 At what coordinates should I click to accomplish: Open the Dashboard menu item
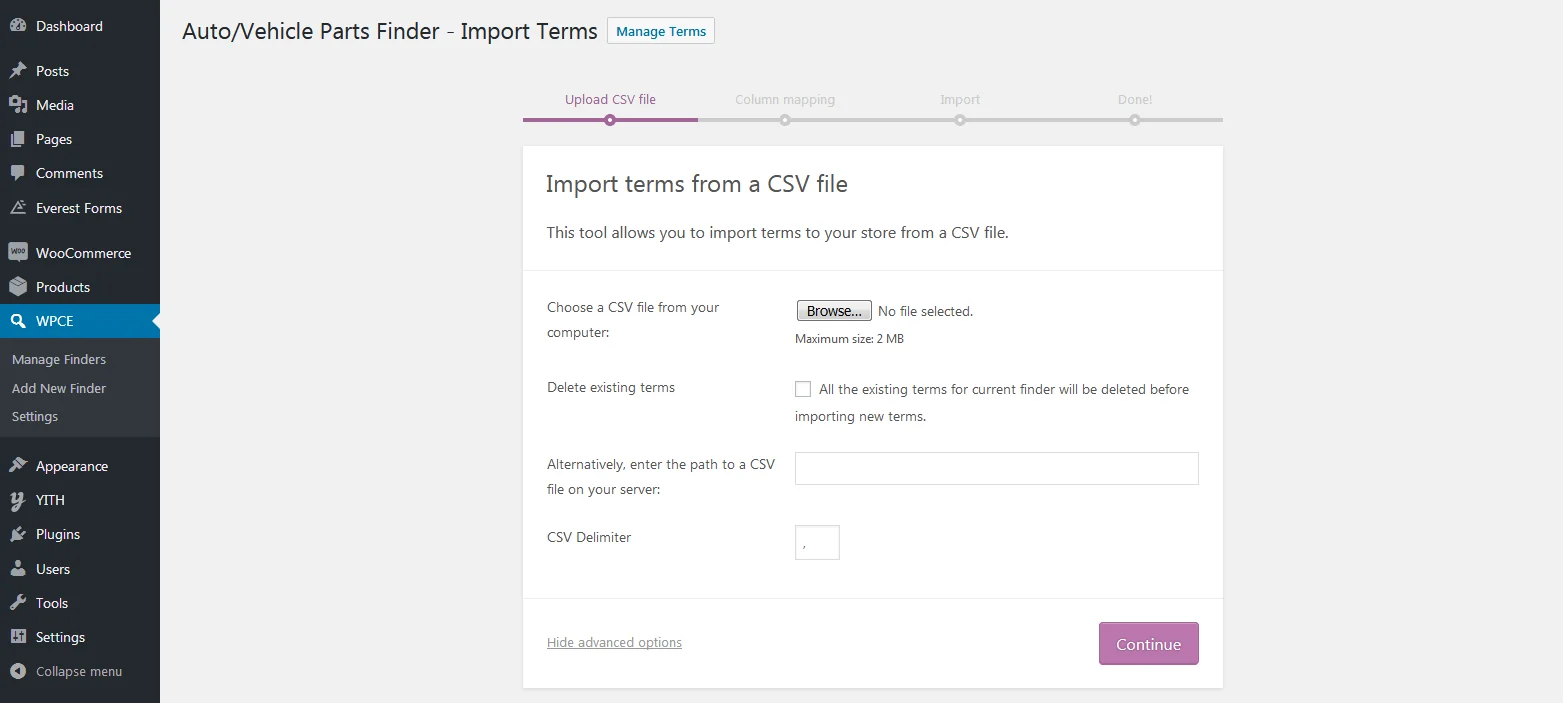[x=69, y=26]
